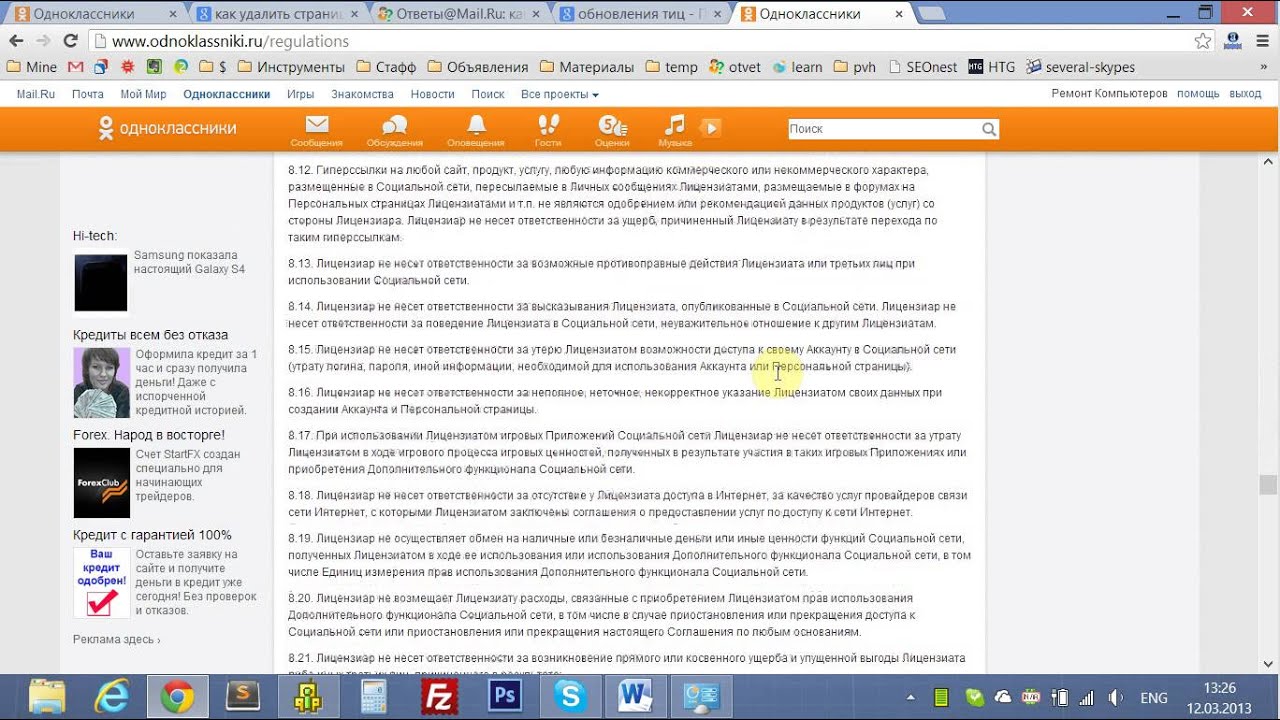The height and width of the screenshot is (720, 1280).
Task: Open the Новости portal link
Action: 432,94
